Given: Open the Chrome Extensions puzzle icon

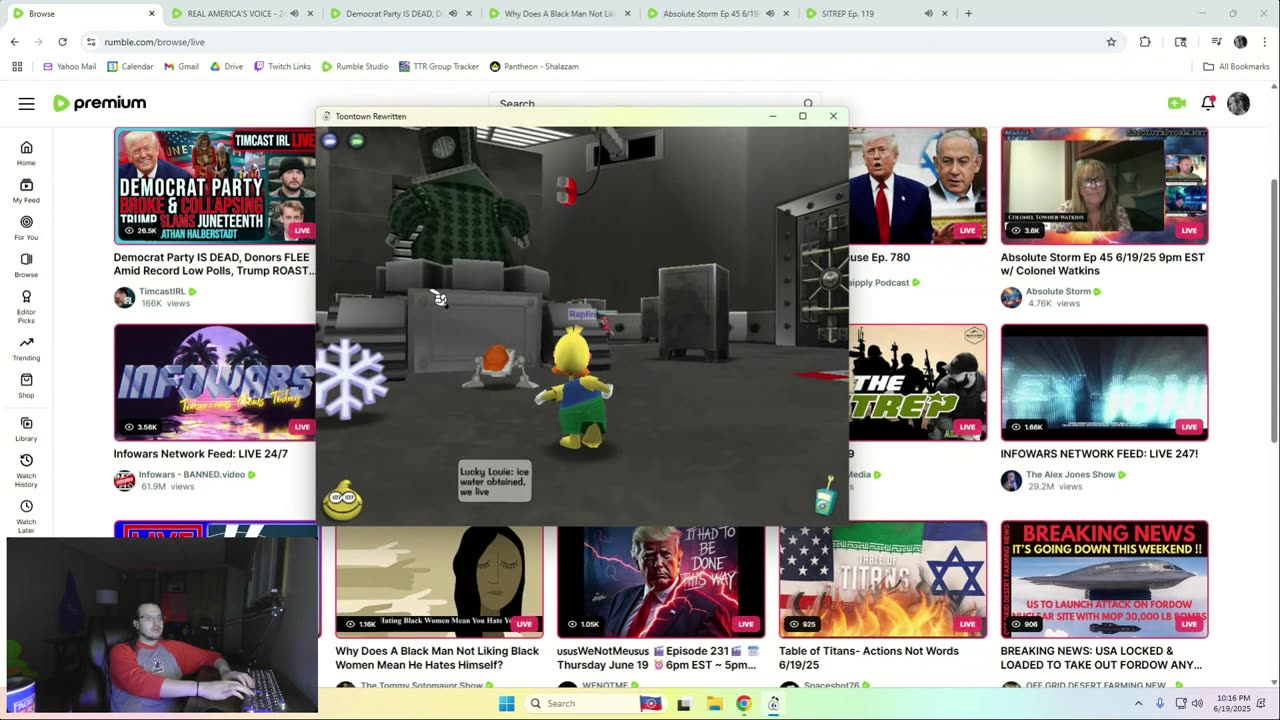Looking at the screenshot, I should [x=1145, y=42].
